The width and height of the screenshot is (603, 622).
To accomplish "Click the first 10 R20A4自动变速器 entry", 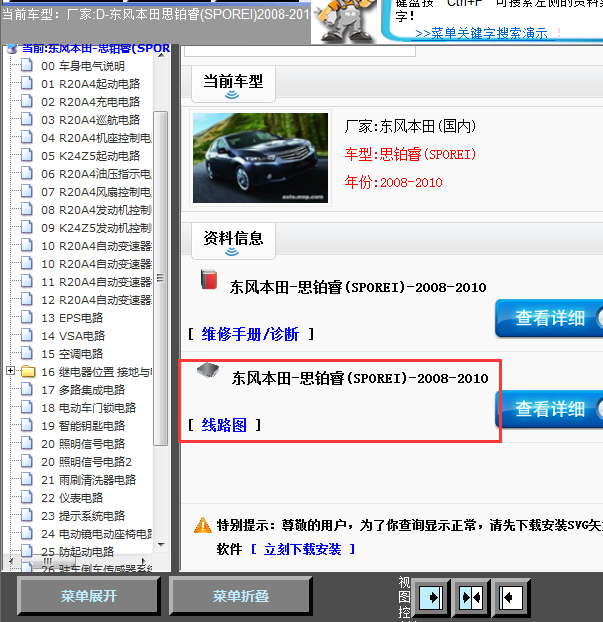I will pyautogui.click(x=96, y=246).
